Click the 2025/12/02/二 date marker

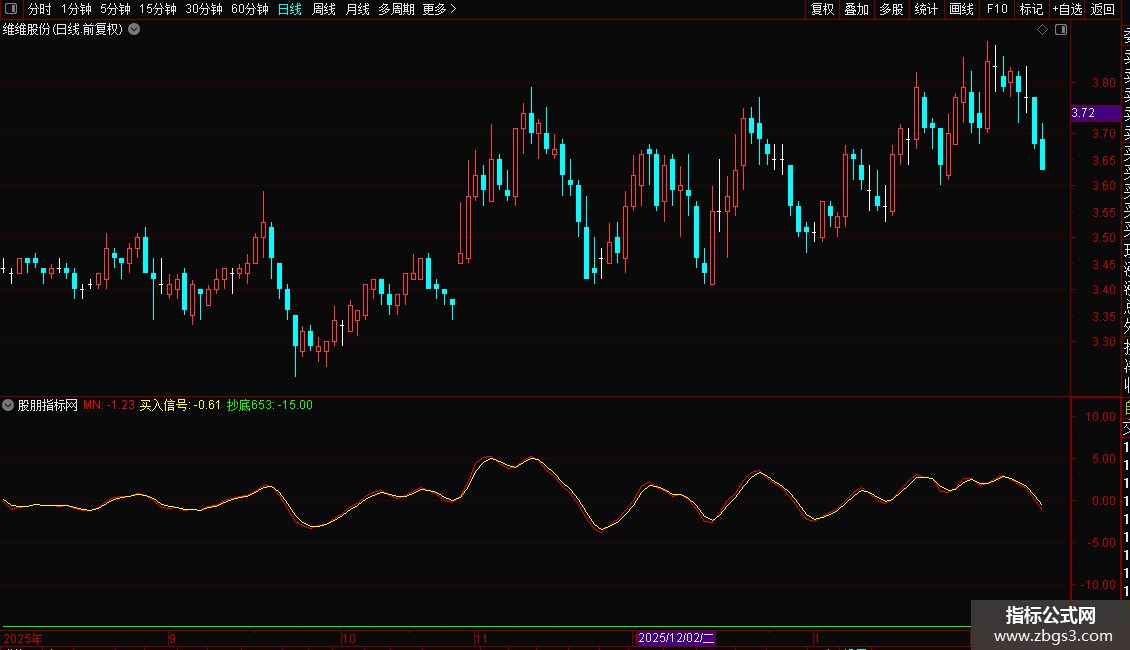(676, 638)
